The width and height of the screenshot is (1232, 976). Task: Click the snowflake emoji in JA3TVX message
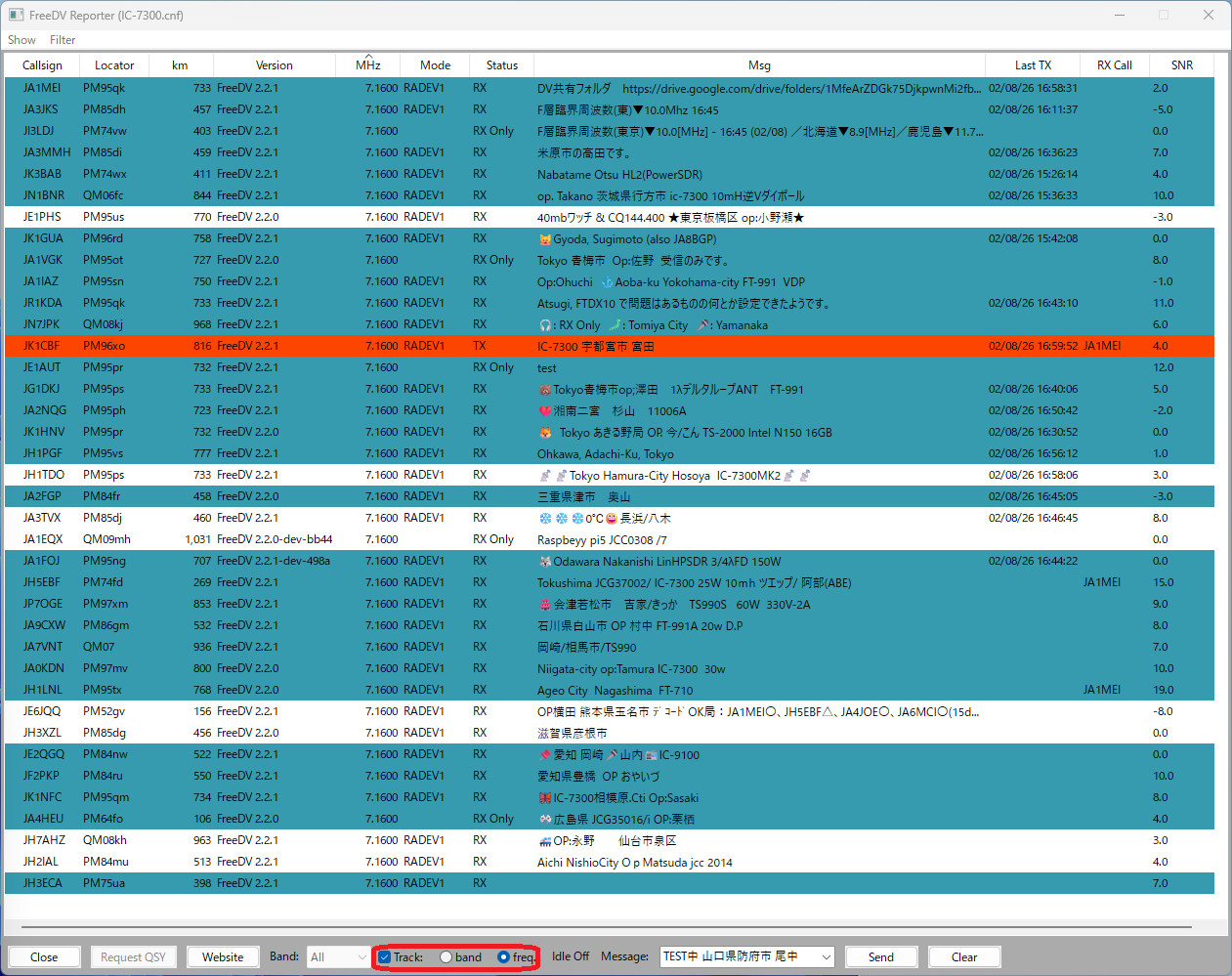[x=561, y=519]
